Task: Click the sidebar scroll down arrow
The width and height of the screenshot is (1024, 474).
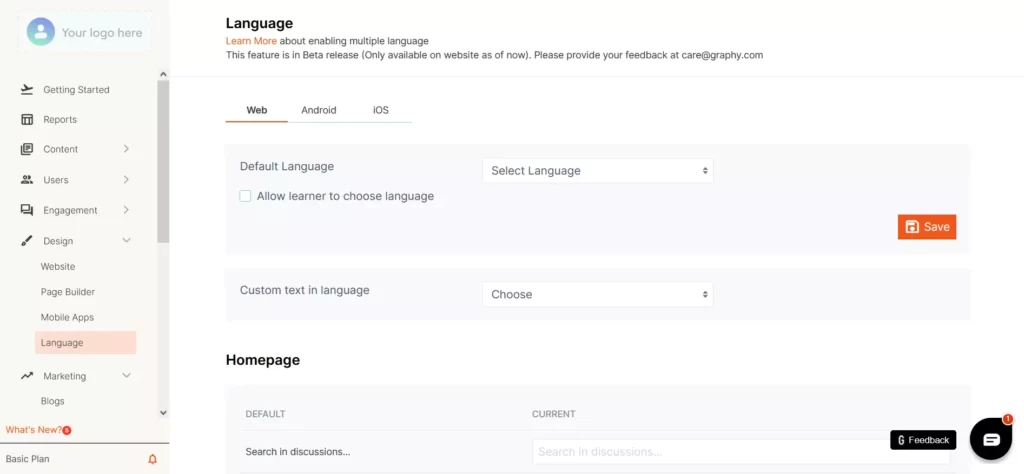Action: pyautogui.click(x=163, y=413)
